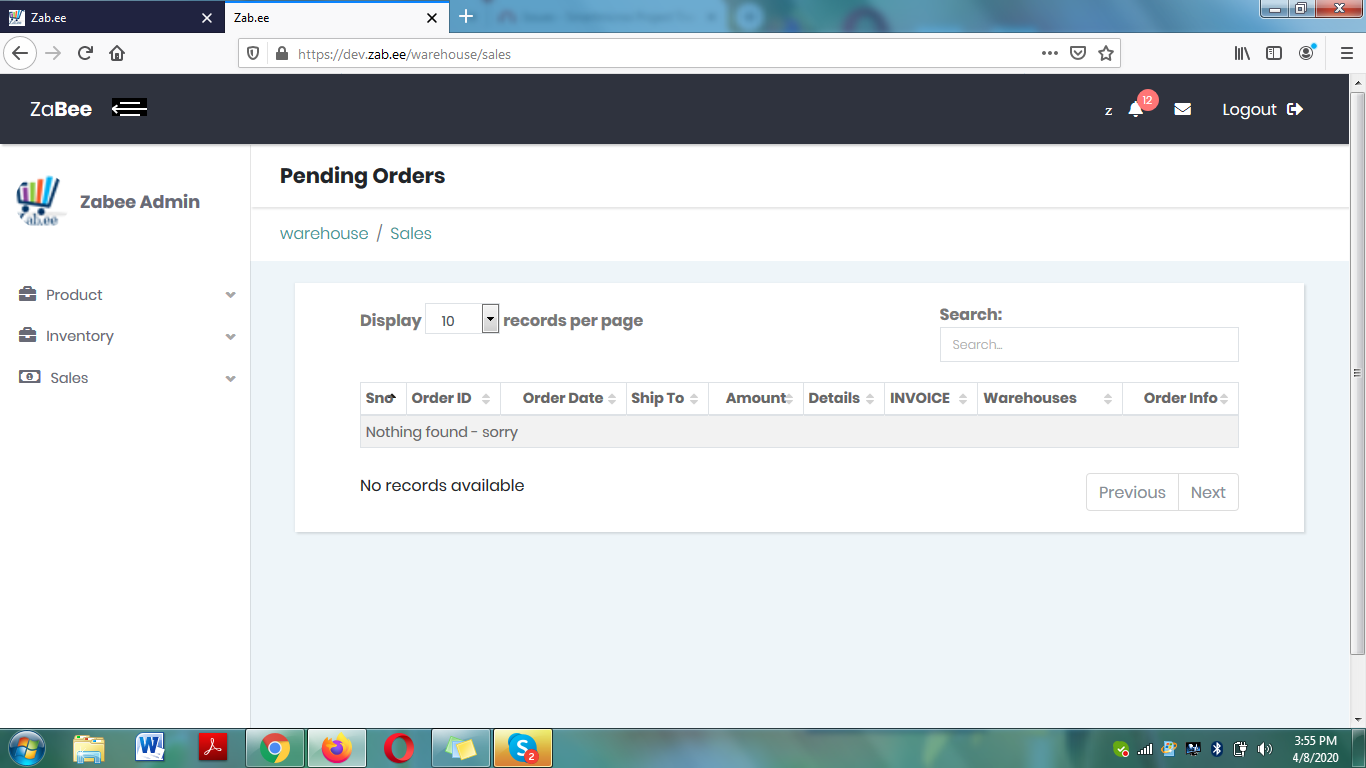
Task: Click the address bar URL
Action: 404,54
